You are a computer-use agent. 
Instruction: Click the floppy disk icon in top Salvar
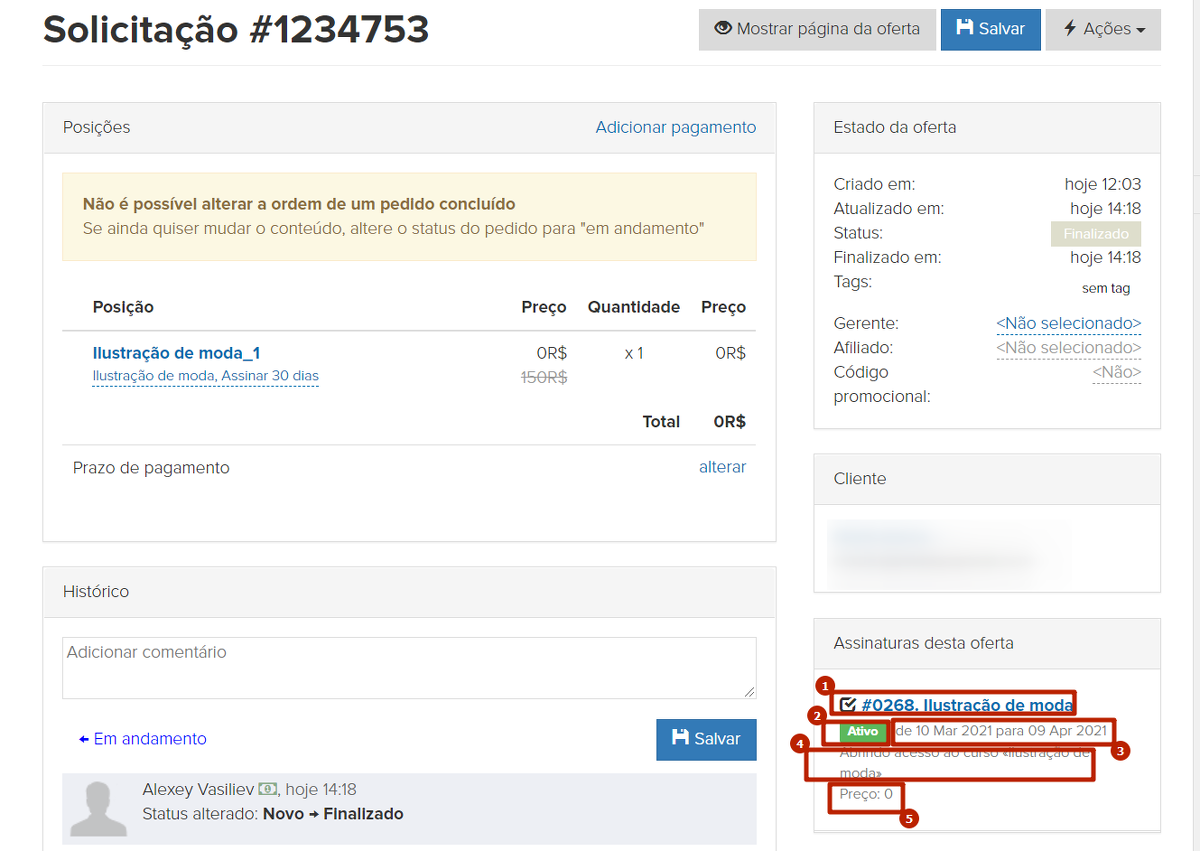coord(965,29)
